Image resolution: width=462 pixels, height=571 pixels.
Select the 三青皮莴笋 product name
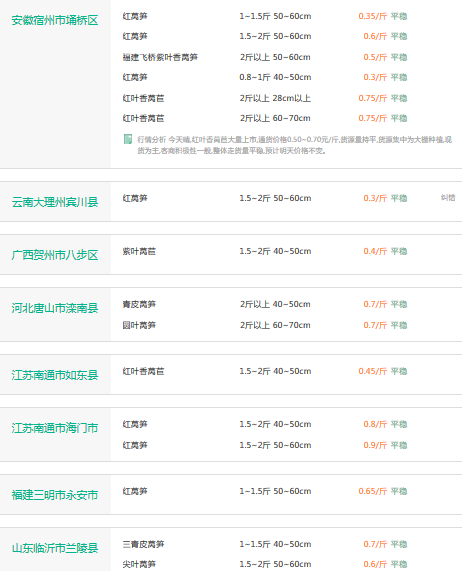pyautogui.click(x=143, y=544)
